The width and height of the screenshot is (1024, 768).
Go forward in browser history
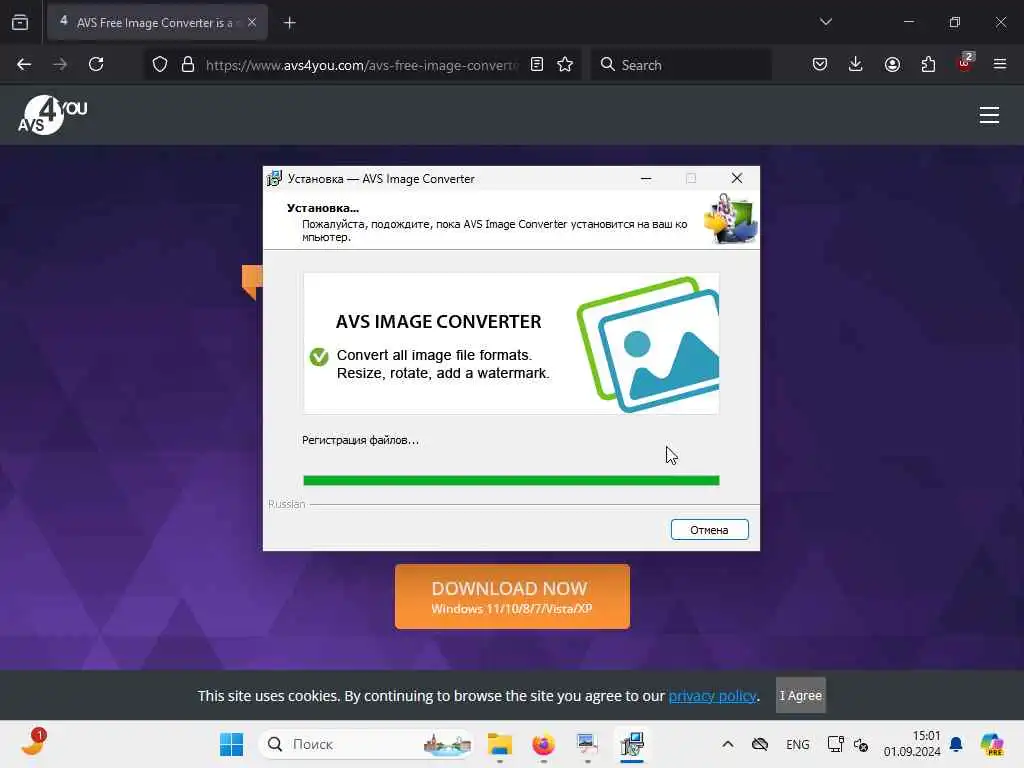tap(60, 64)
